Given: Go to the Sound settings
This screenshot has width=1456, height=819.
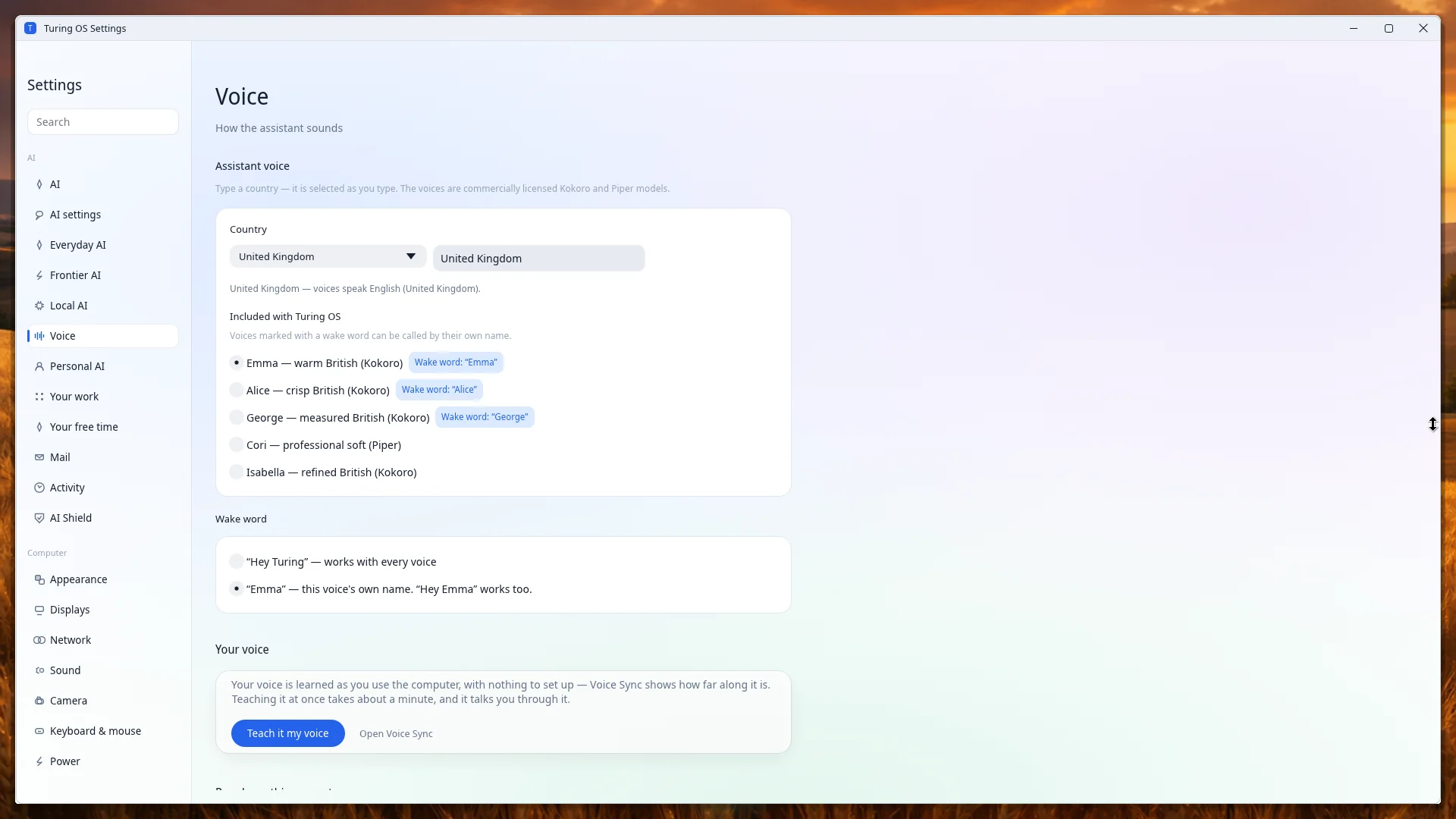Looking at the screenshot, I should [x=103, y=670].
